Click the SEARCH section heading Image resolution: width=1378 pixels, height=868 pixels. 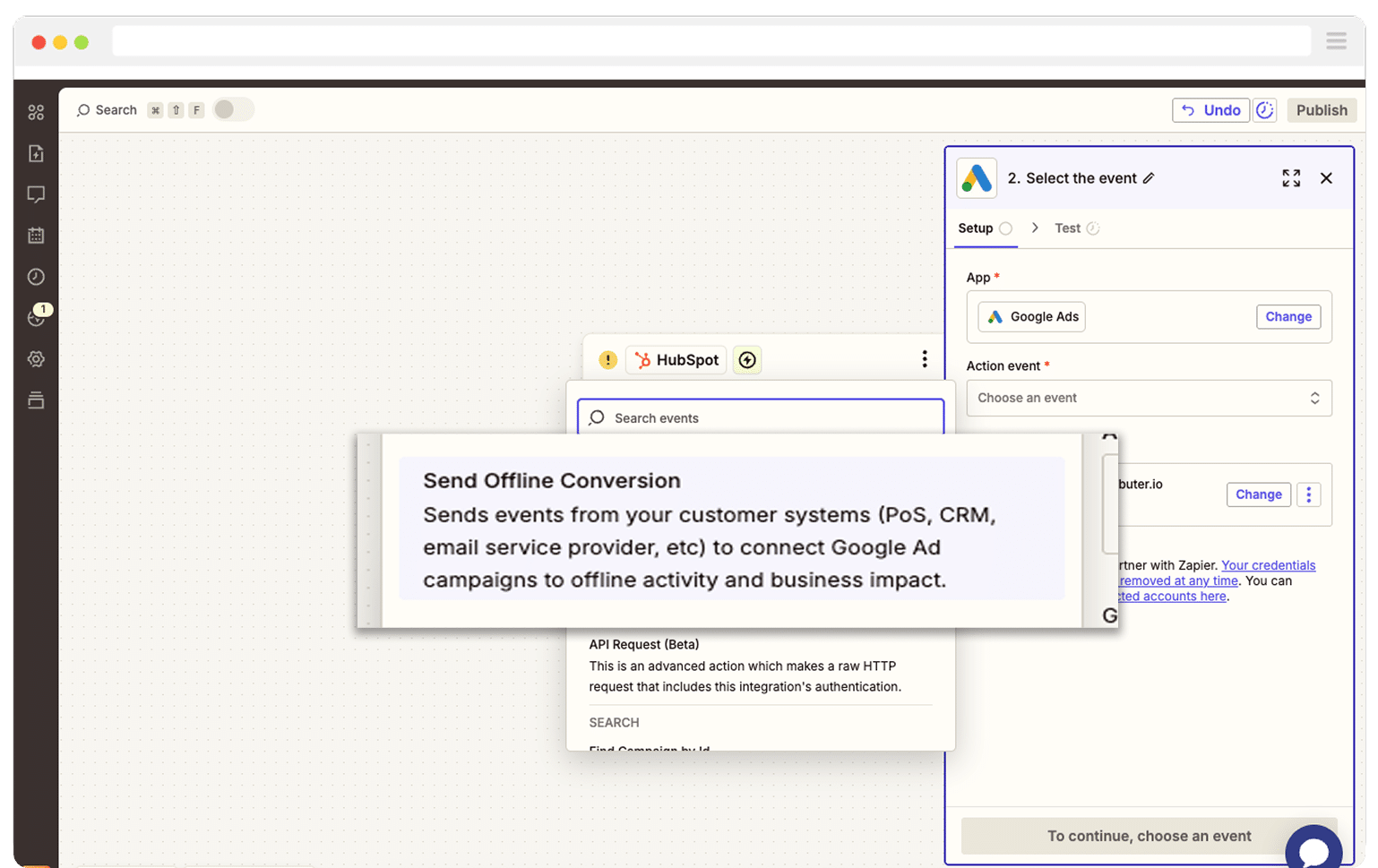[x=614, y=723]
